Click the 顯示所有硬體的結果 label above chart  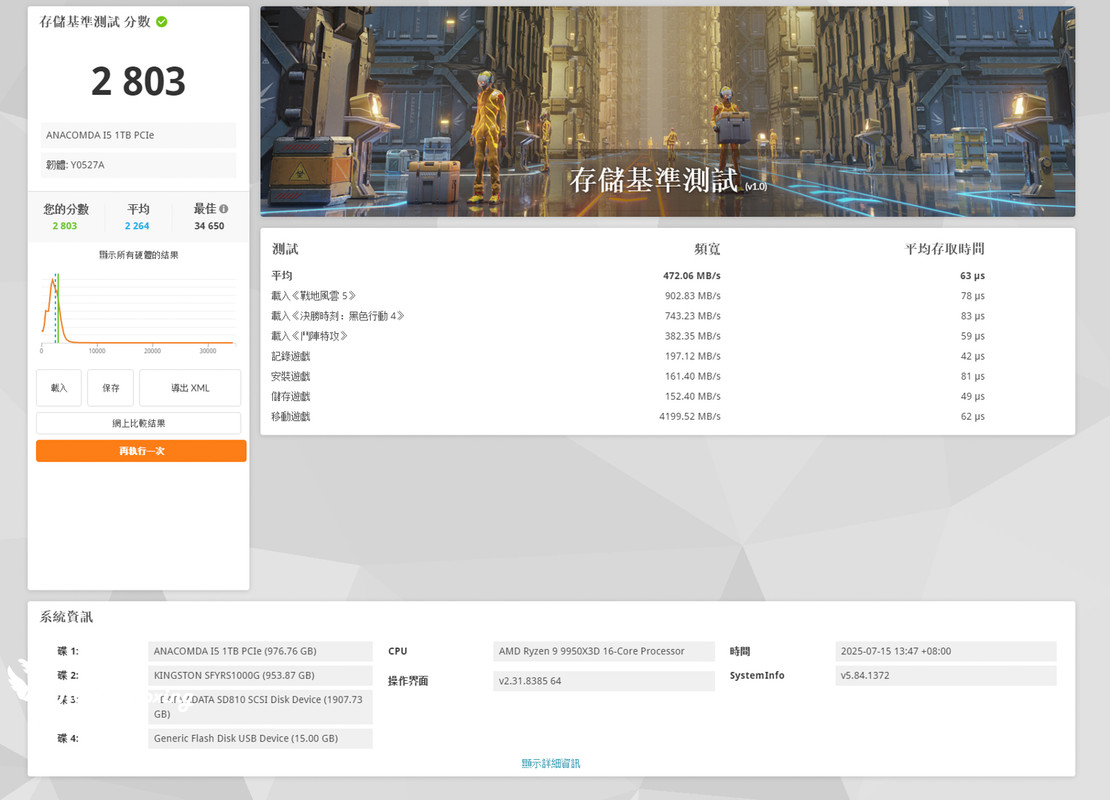(139, 255)
